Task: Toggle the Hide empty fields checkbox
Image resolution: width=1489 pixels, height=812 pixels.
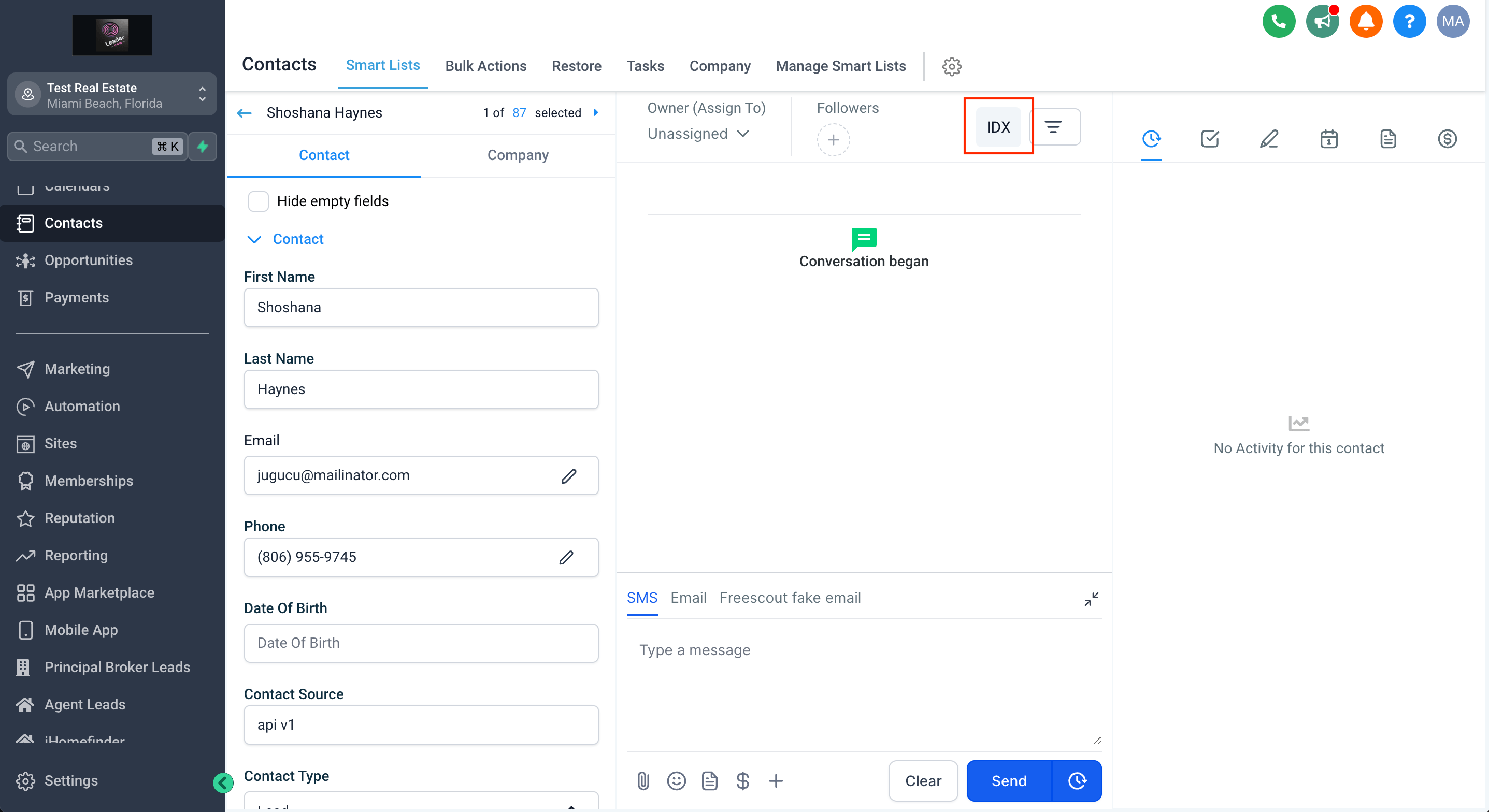Action: (258, 201)
